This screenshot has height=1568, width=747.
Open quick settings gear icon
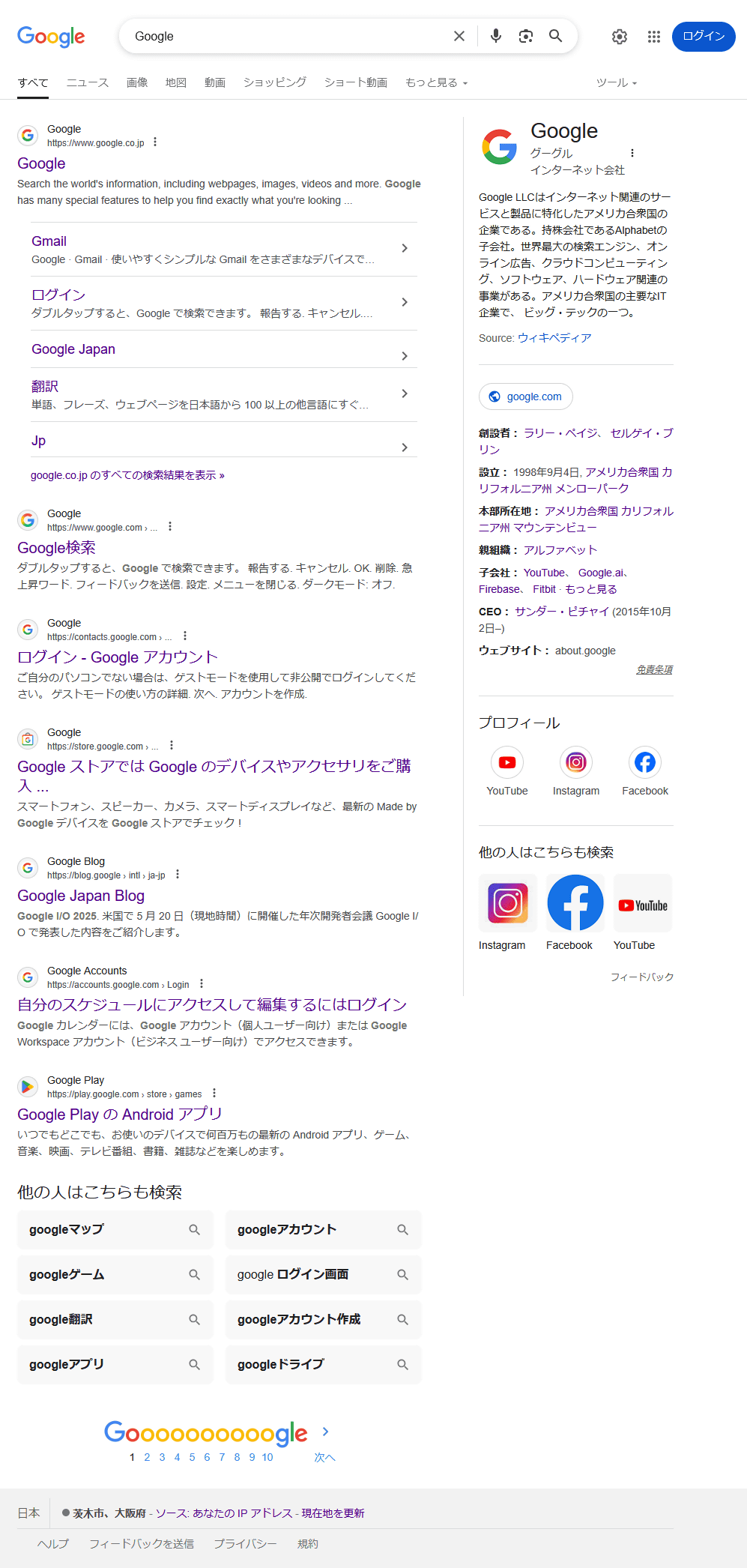click(620, 36)
